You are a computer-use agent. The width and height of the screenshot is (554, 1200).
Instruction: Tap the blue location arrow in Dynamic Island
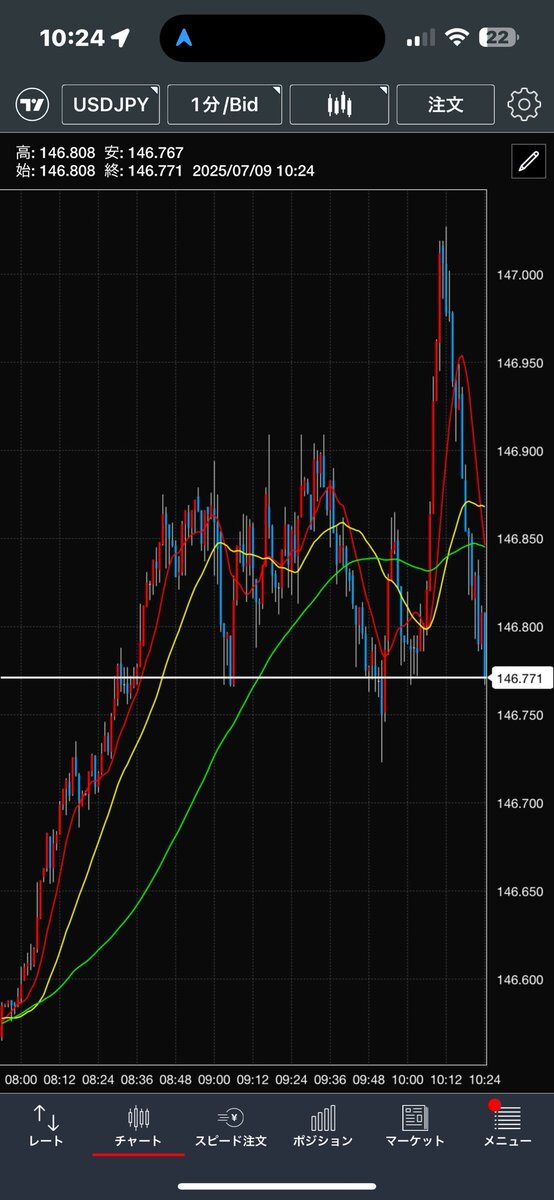[x=184, y=38]
